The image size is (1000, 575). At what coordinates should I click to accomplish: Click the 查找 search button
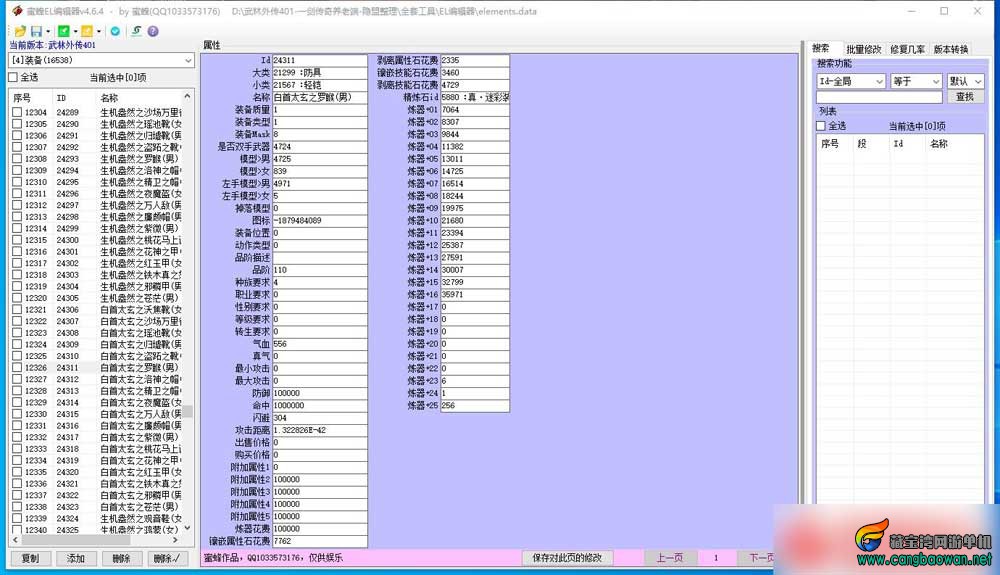965,96
